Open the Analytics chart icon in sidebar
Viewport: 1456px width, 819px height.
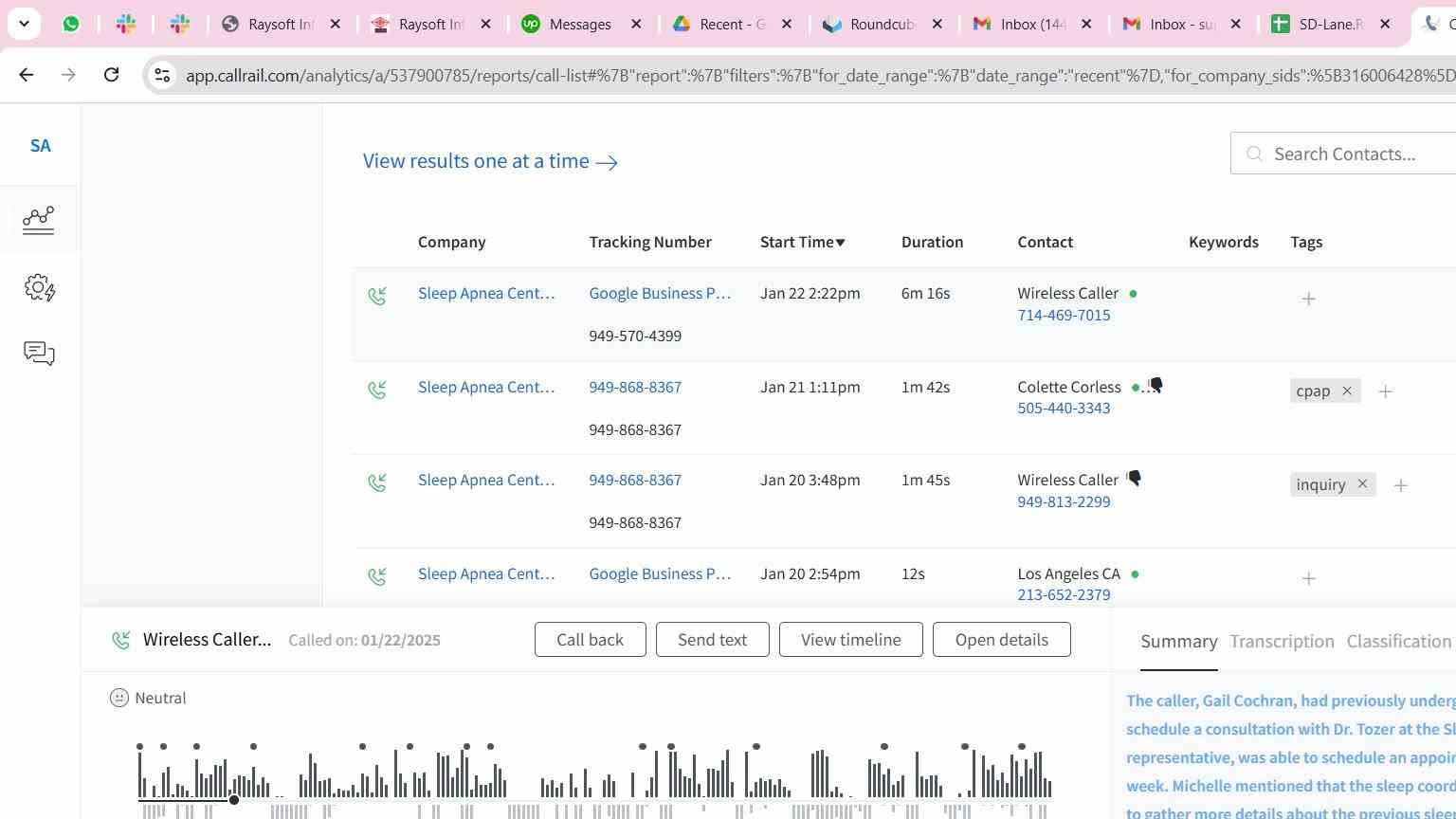pos(39,220)
